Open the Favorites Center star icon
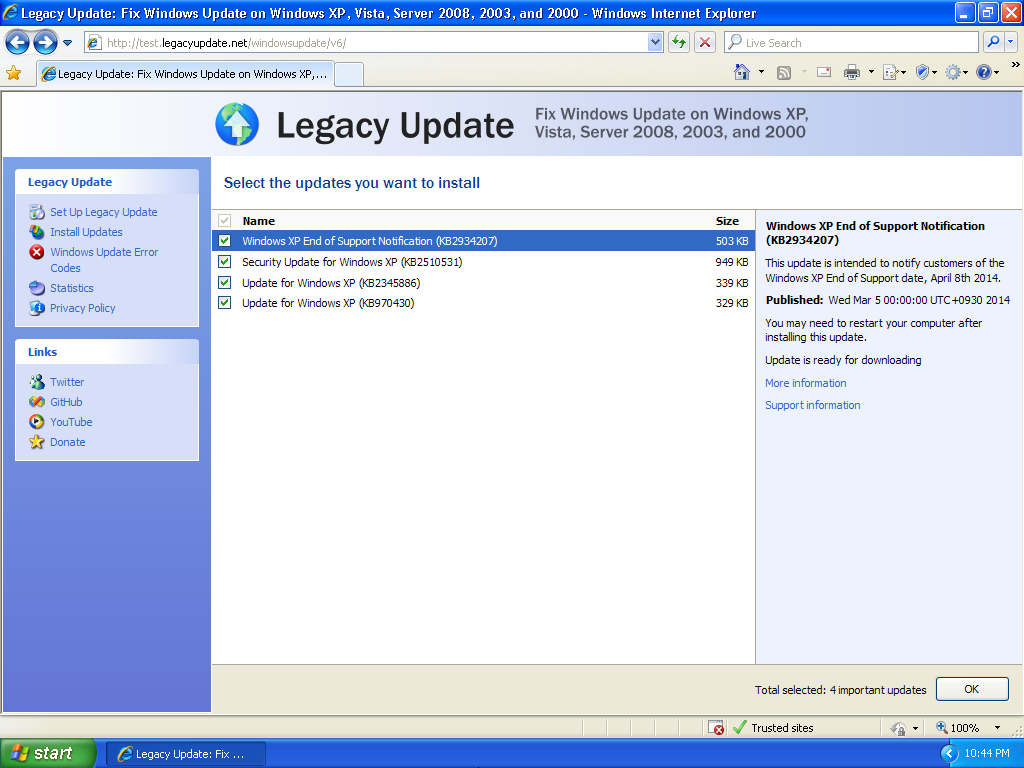 point(14,73)
